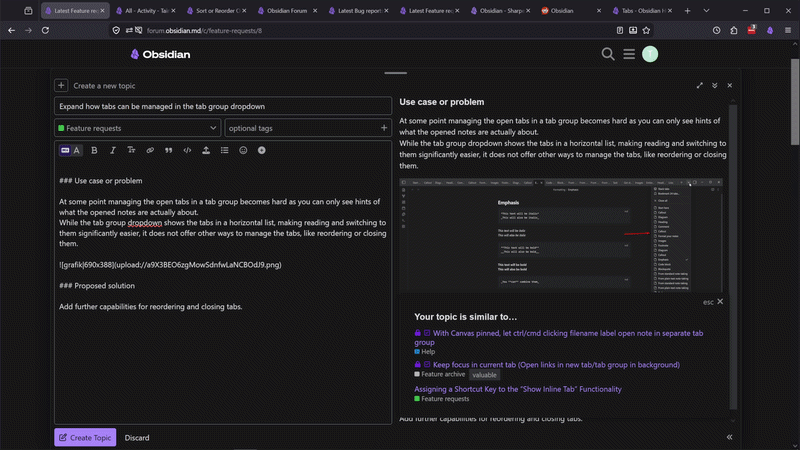This screenshot has width=800, height=450.
Task: Open Keep focus in current tab topic
Action: (556, 364)
